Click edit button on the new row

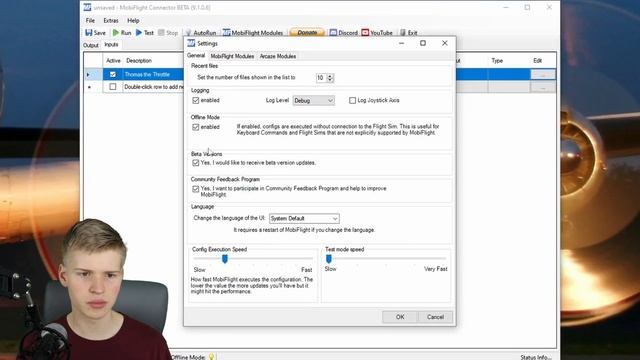(542, 87)
